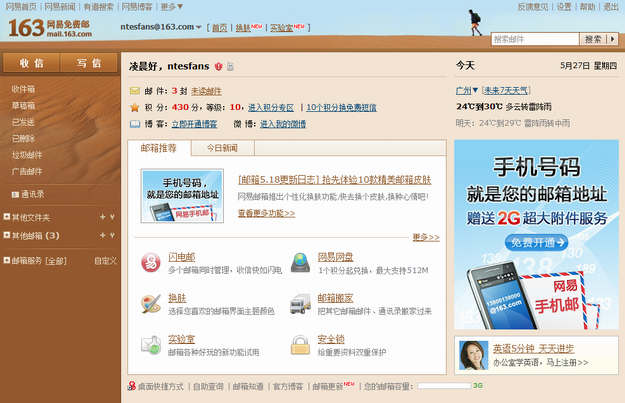Open the 立即开通博客 link
The width and height of the screenshot is (625, 403).
[x=194, y=124]
